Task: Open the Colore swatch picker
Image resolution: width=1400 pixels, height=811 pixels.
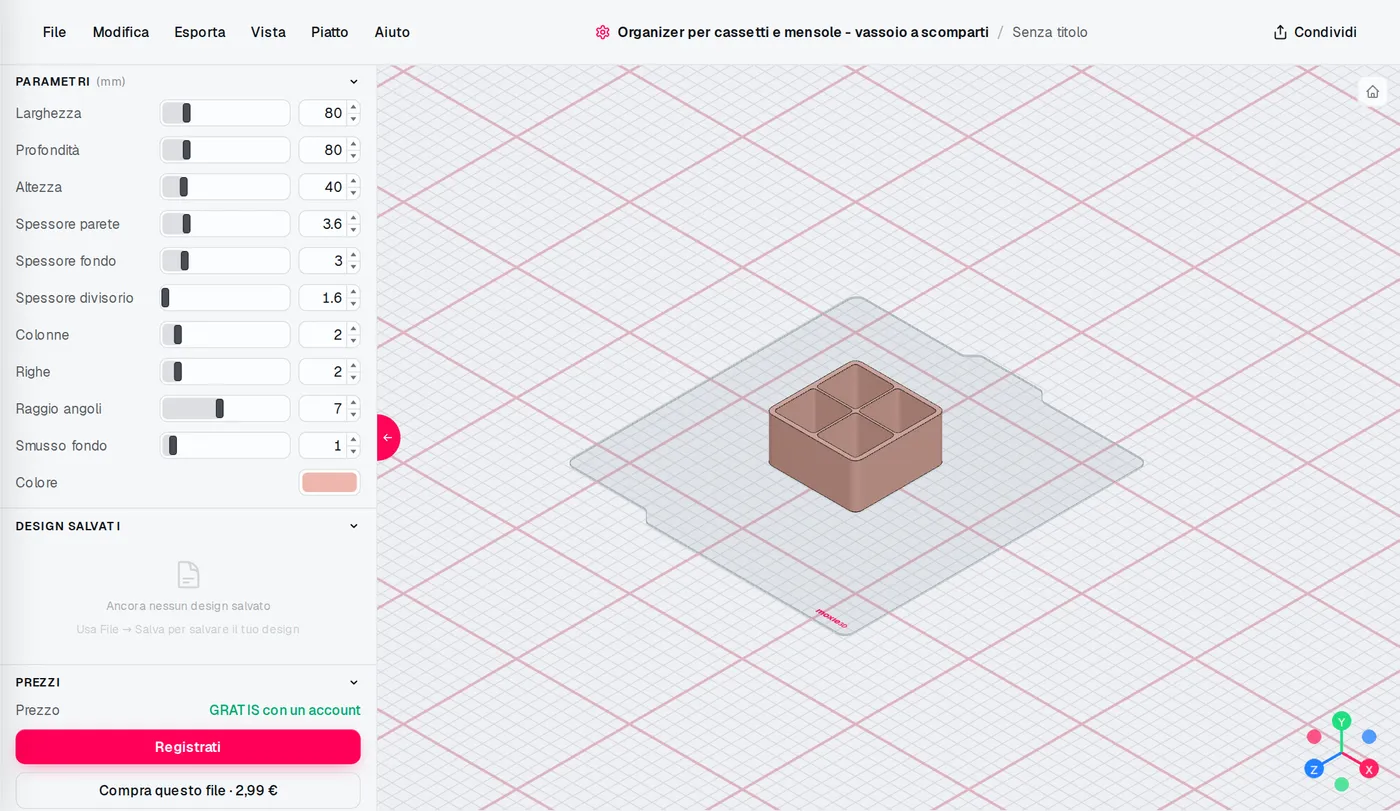Action: click(x=329, y=483)
